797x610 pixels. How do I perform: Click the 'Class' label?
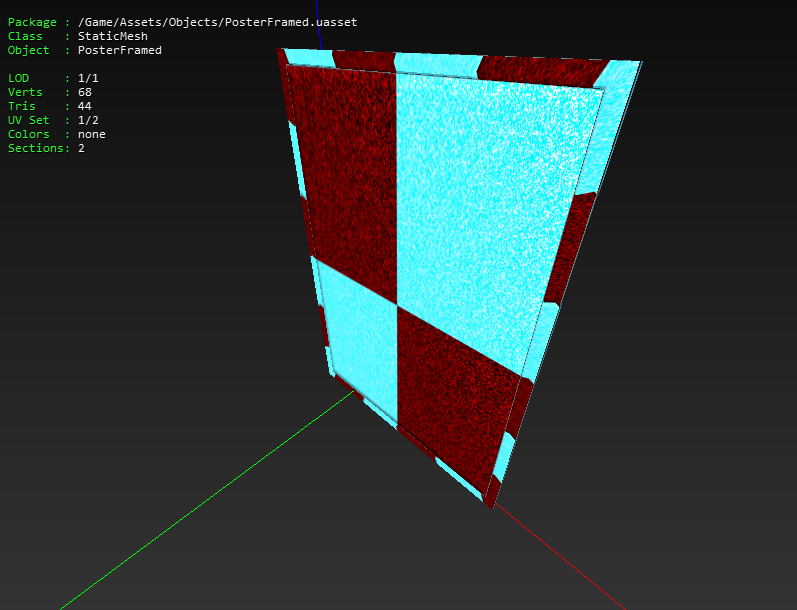(25, 36)
